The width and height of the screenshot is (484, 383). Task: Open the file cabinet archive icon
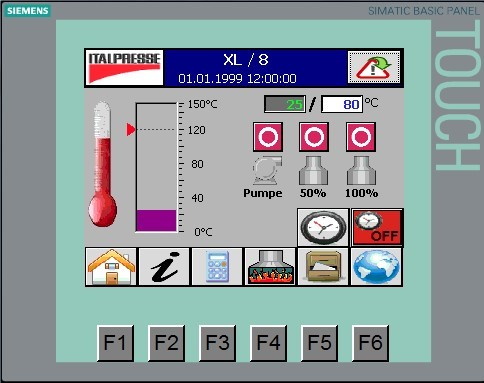tap(323, 267)
